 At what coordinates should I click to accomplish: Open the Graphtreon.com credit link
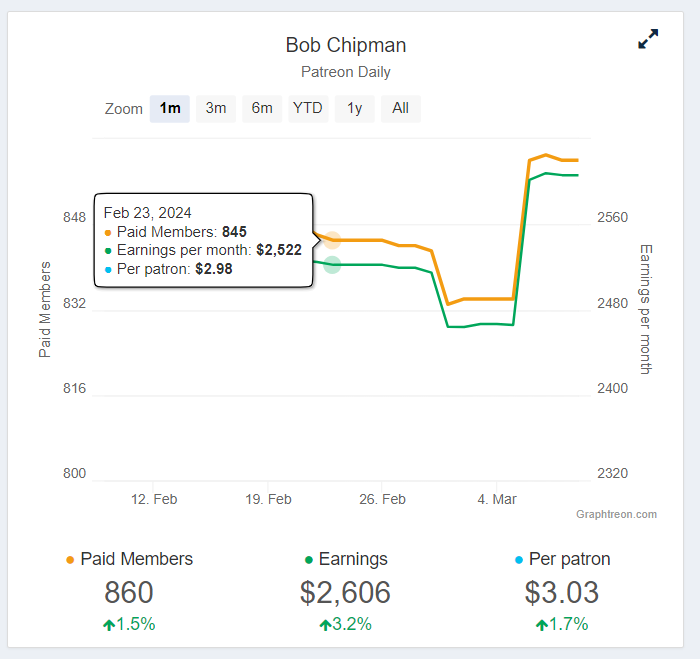click(616, 514)
